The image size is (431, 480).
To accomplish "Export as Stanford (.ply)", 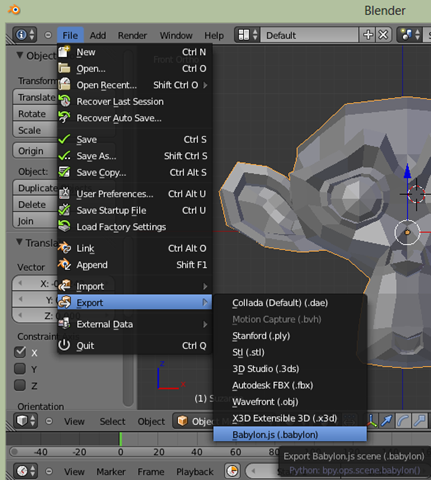I will [290, 336].
